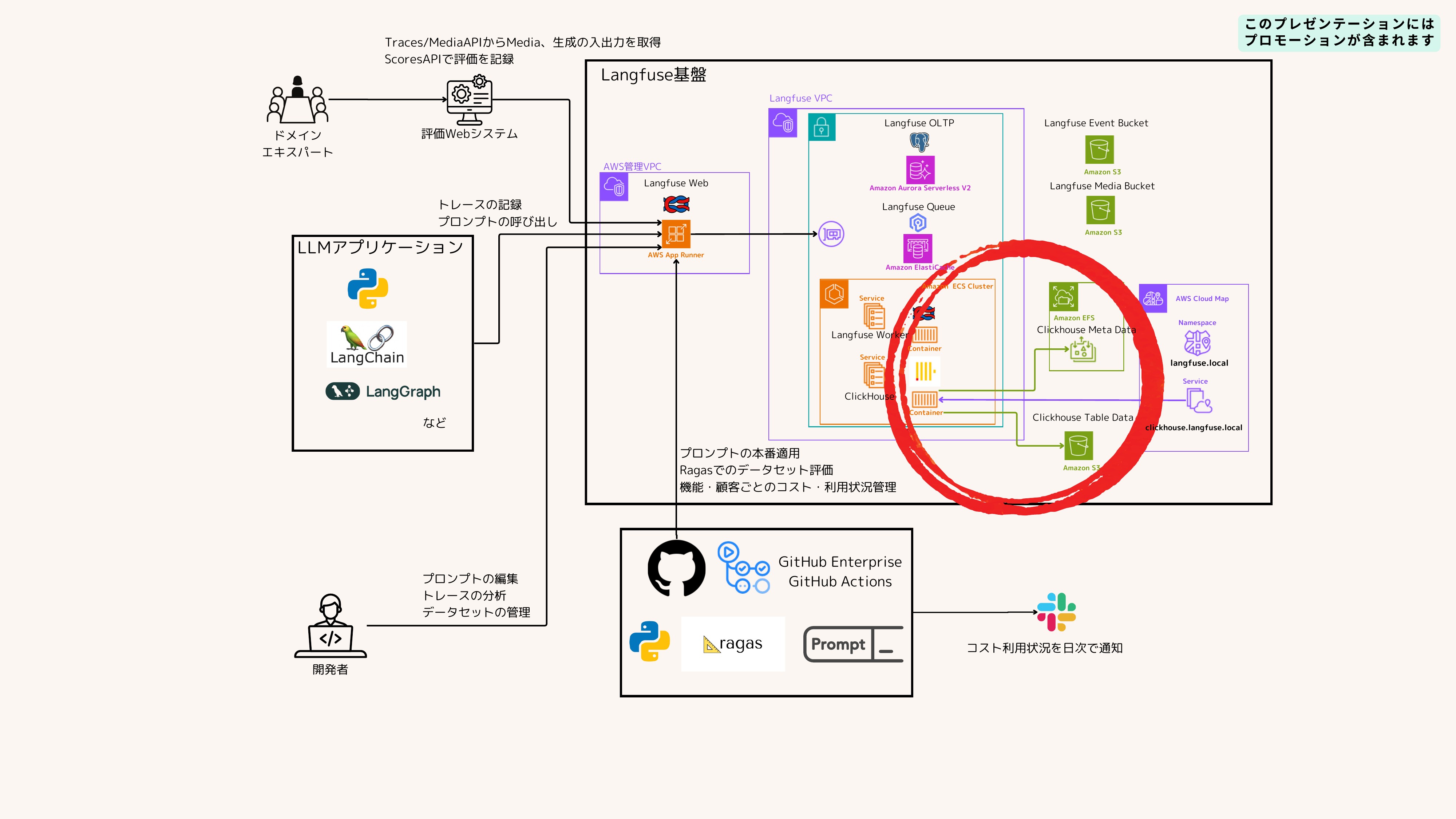Click the 'GitHub Enterprise' text
Screen dimensions: 1456x819
pos(840,562)
